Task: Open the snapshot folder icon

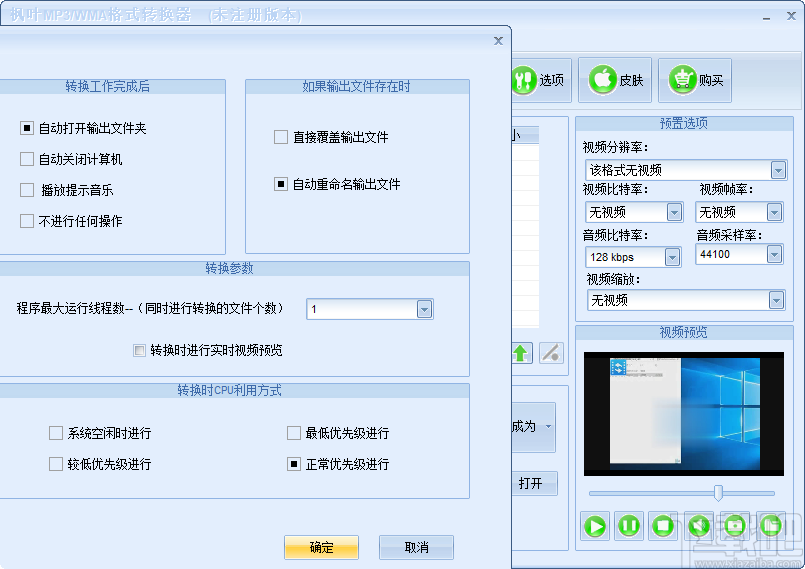Action: pyautogui.click(x=771, y=526)
